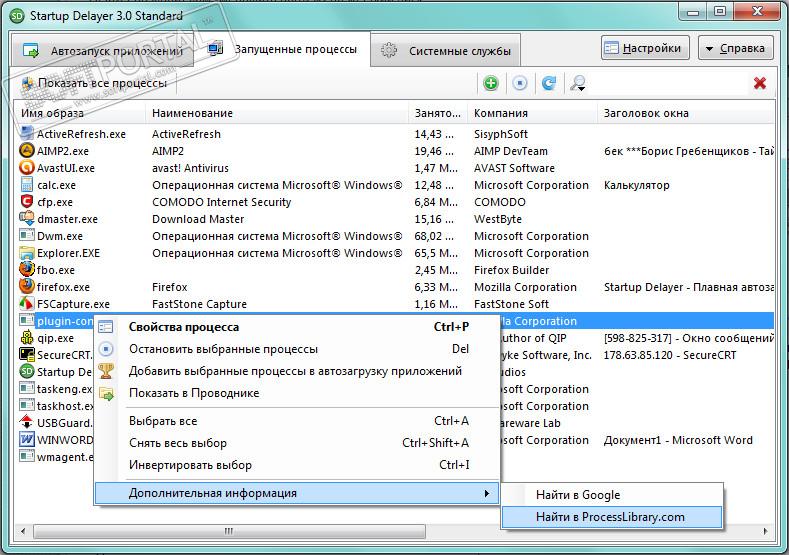Open the Настройки button
Viewport: 789px width, 555px height.
pos(645,48)
